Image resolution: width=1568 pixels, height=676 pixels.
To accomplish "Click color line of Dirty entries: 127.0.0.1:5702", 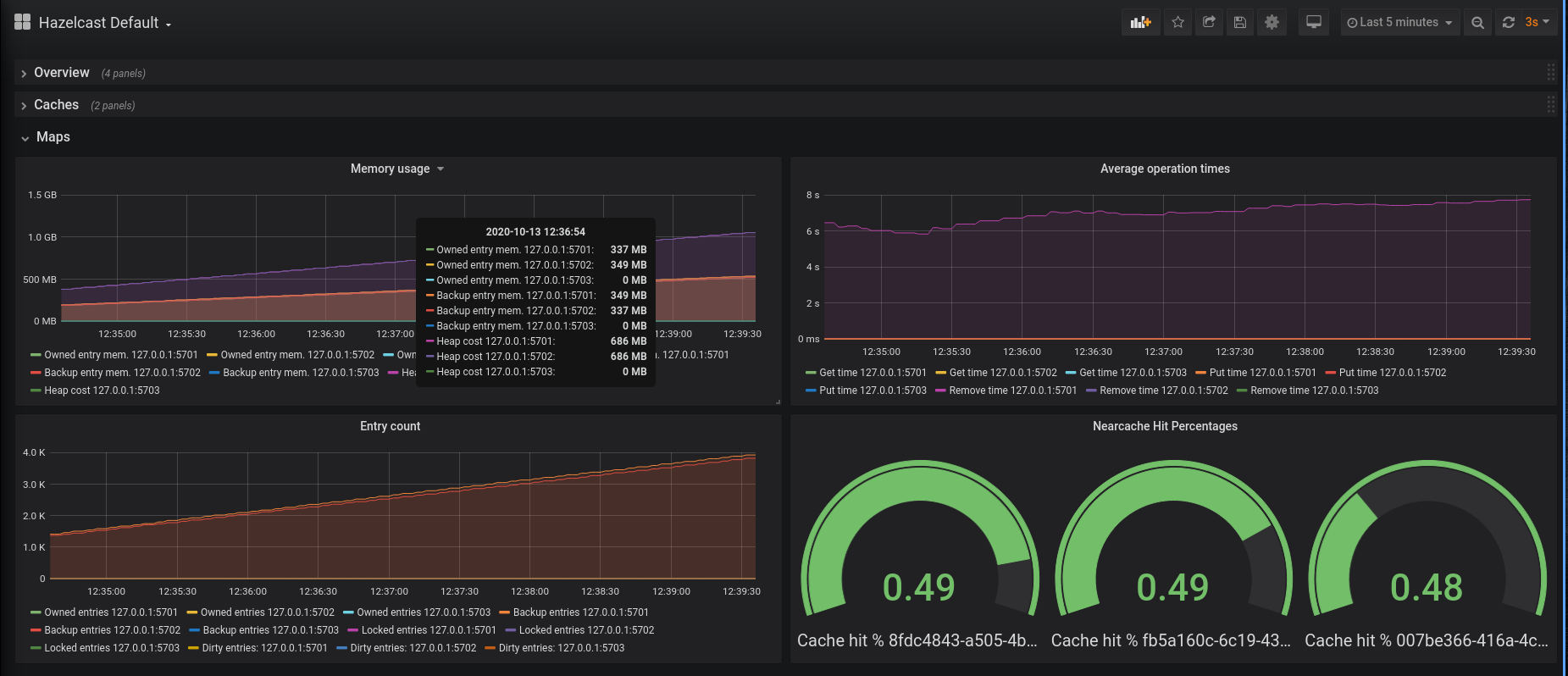I will tap(342, 648).
